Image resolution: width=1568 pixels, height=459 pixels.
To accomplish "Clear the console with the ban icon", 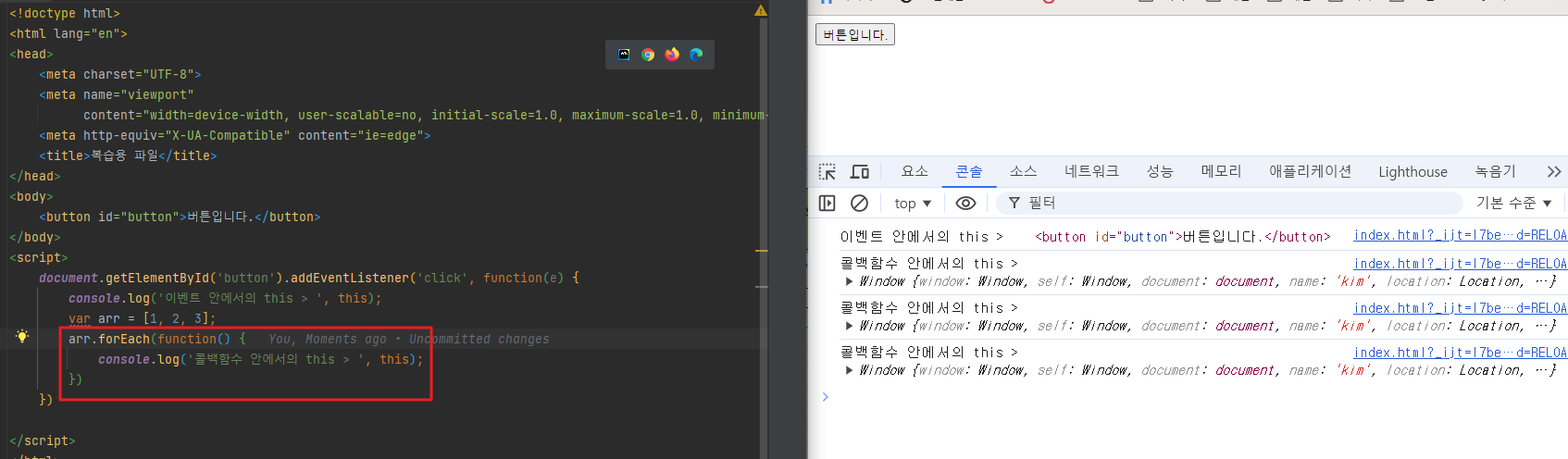I will coord(859,203).
